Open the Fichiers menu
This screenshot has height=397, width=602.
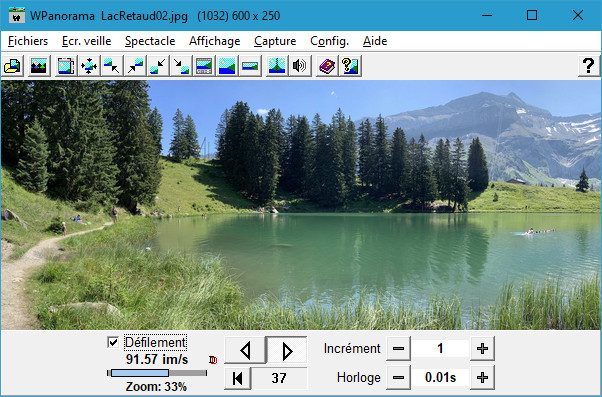[28, 41]
